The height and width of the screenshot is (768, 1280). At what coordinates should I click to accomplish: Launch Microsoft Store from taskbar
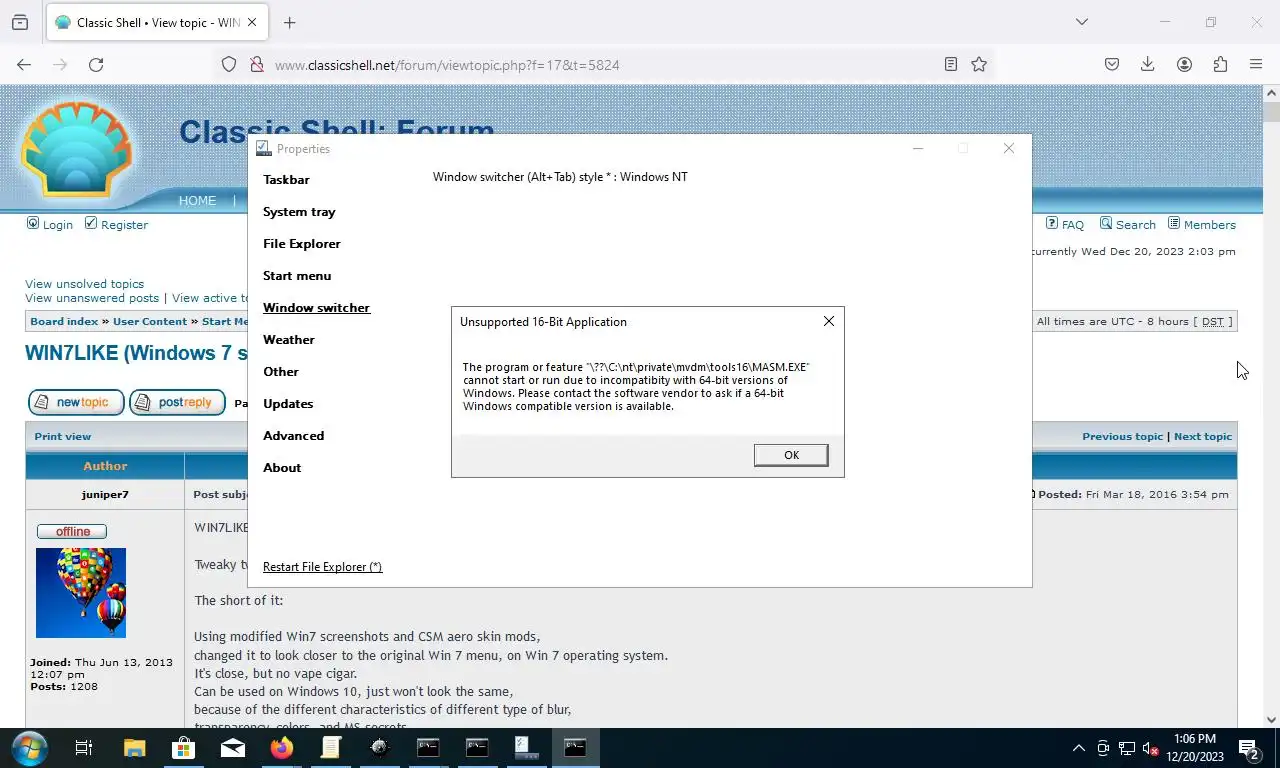(x=183, y=747)
